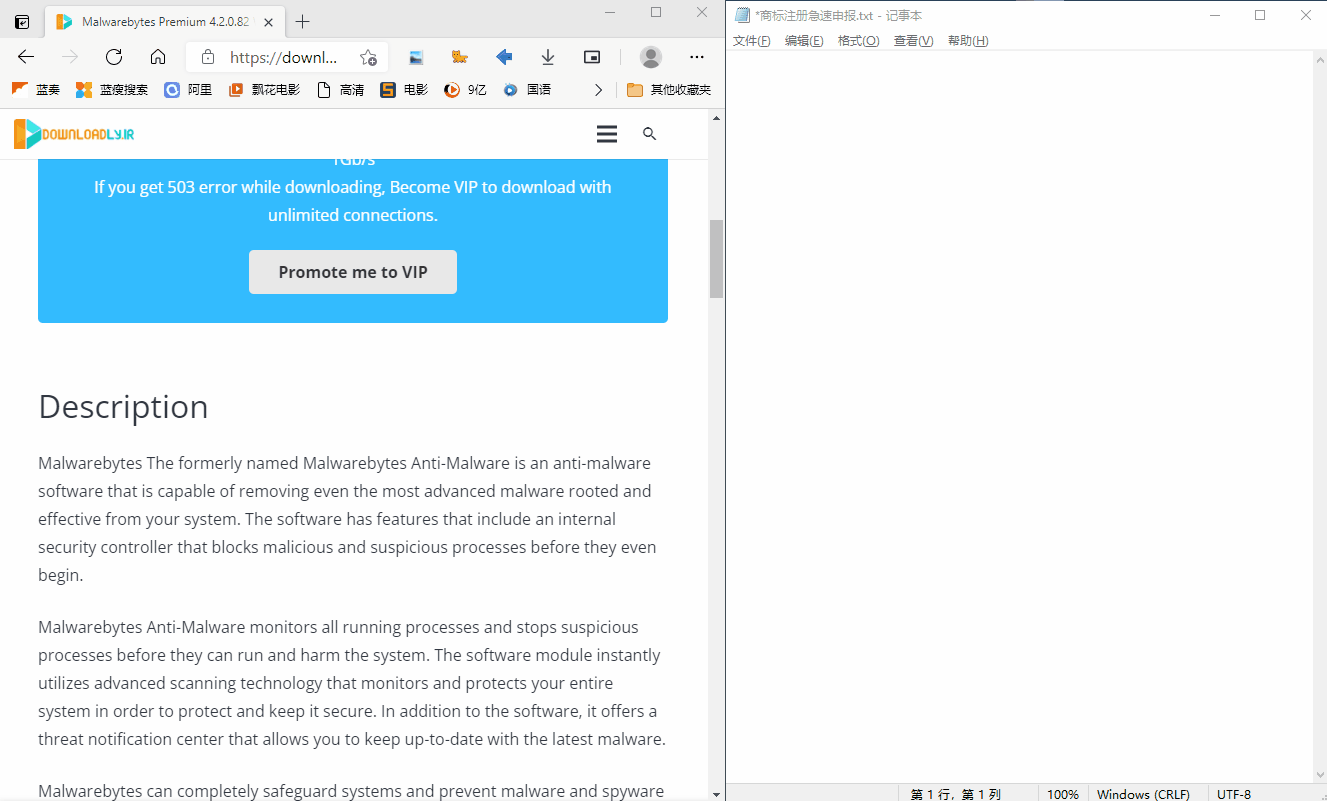Click the browser page scrollbar thumb
This screenshot has width=1327, height=801.
coord(716,259)
